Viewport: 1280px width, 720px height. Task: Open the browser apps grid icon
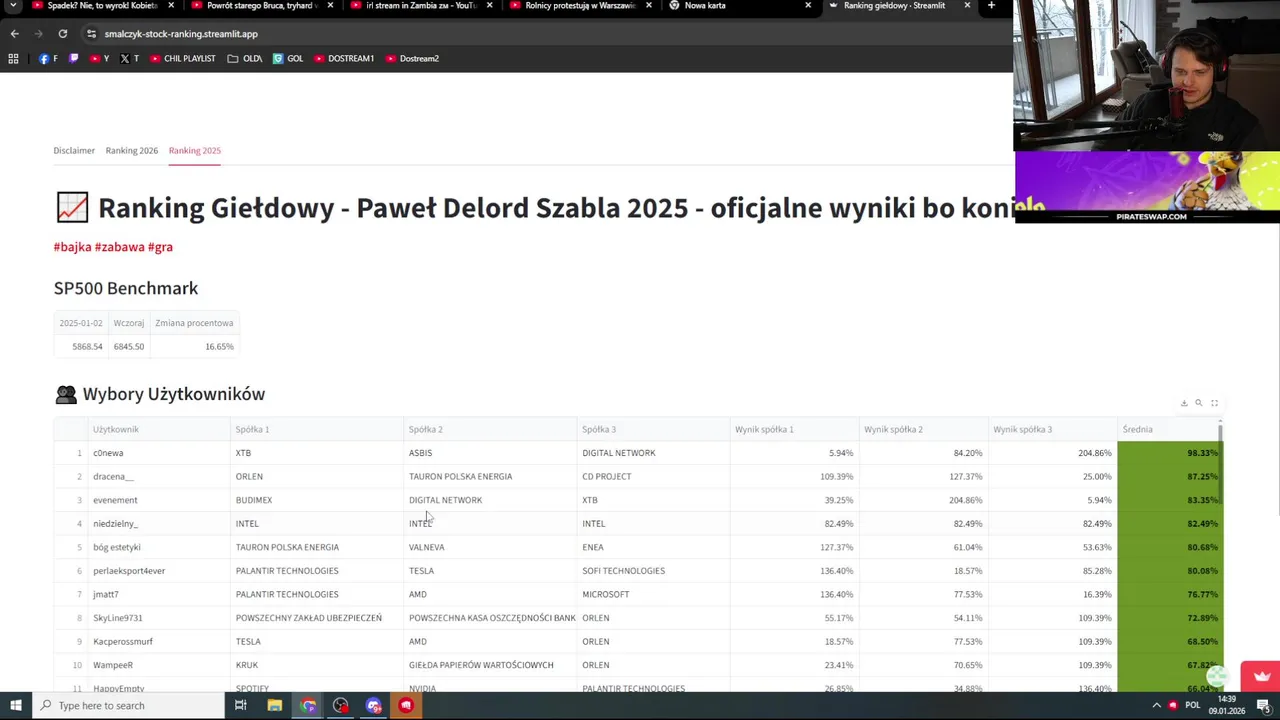[13, 59]
